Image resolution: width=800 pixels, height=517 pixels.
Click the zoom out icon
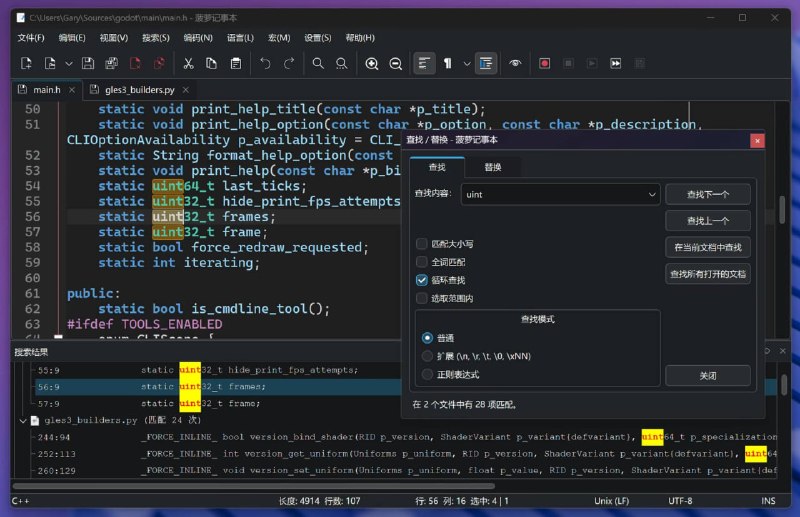(x=395, y=63)
